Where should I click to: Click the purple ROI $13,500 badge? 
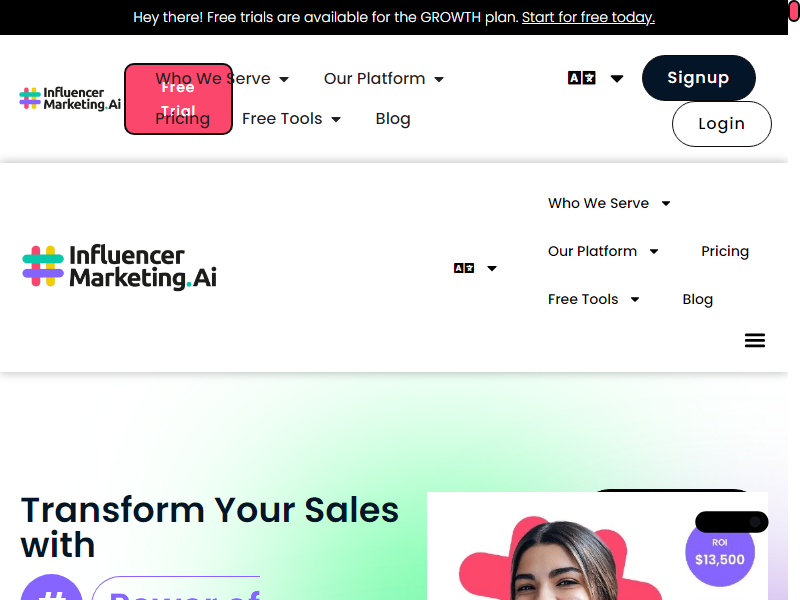[x=719, y=553]
